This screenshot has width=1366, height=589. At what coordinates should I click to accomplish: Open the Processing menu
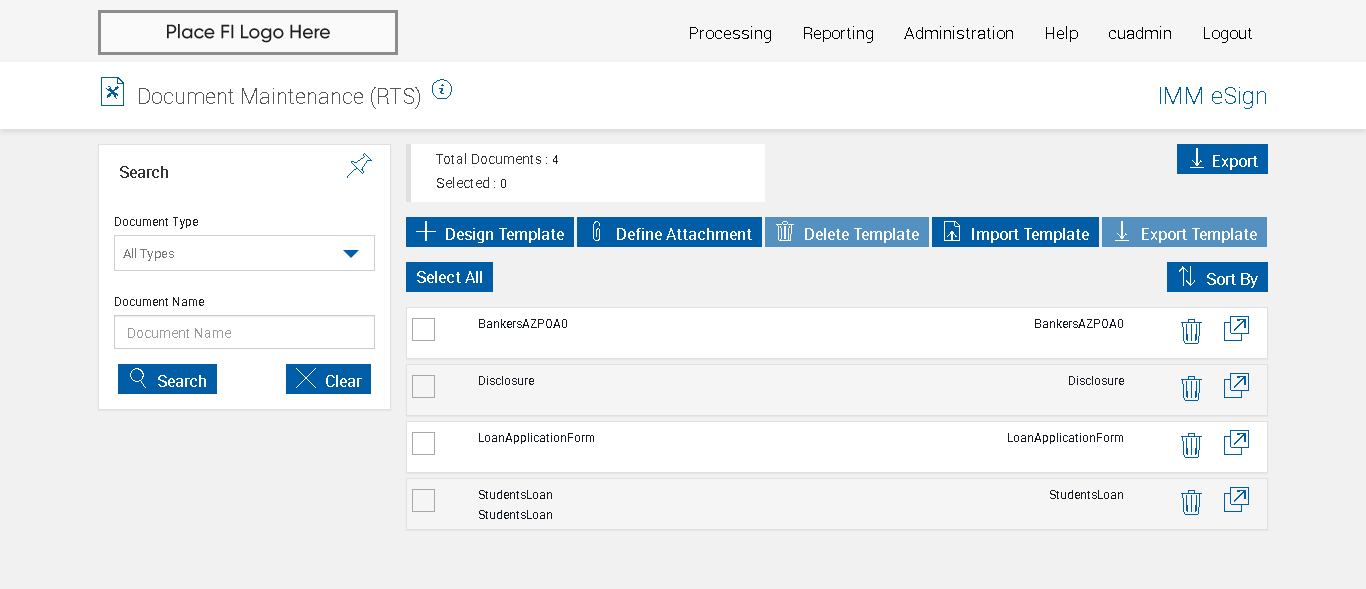click(x=730, y=33)
